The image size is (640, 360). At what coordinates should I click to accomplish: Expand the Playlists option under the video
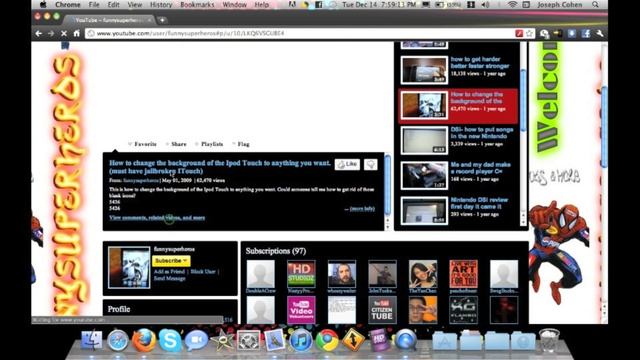(x=209, y=144)
